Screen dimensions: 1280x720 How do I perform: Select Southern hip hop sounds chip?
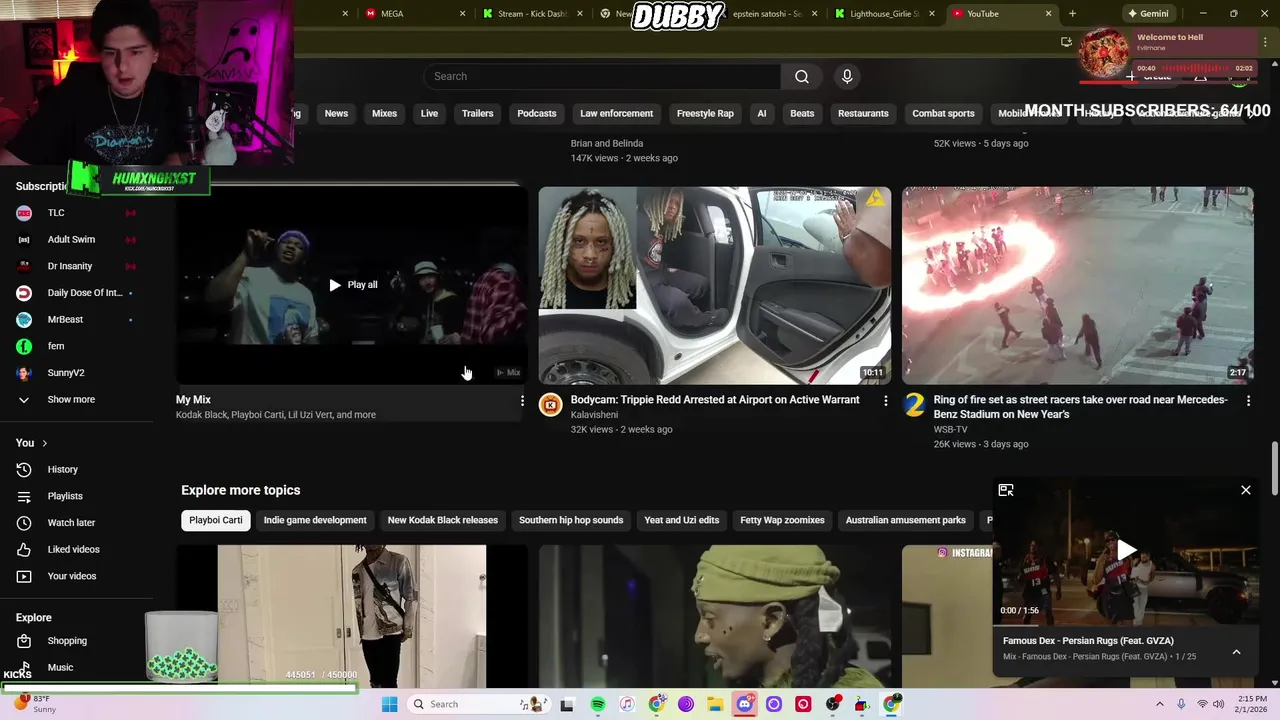pyautogui.click(x=571, y=520)
